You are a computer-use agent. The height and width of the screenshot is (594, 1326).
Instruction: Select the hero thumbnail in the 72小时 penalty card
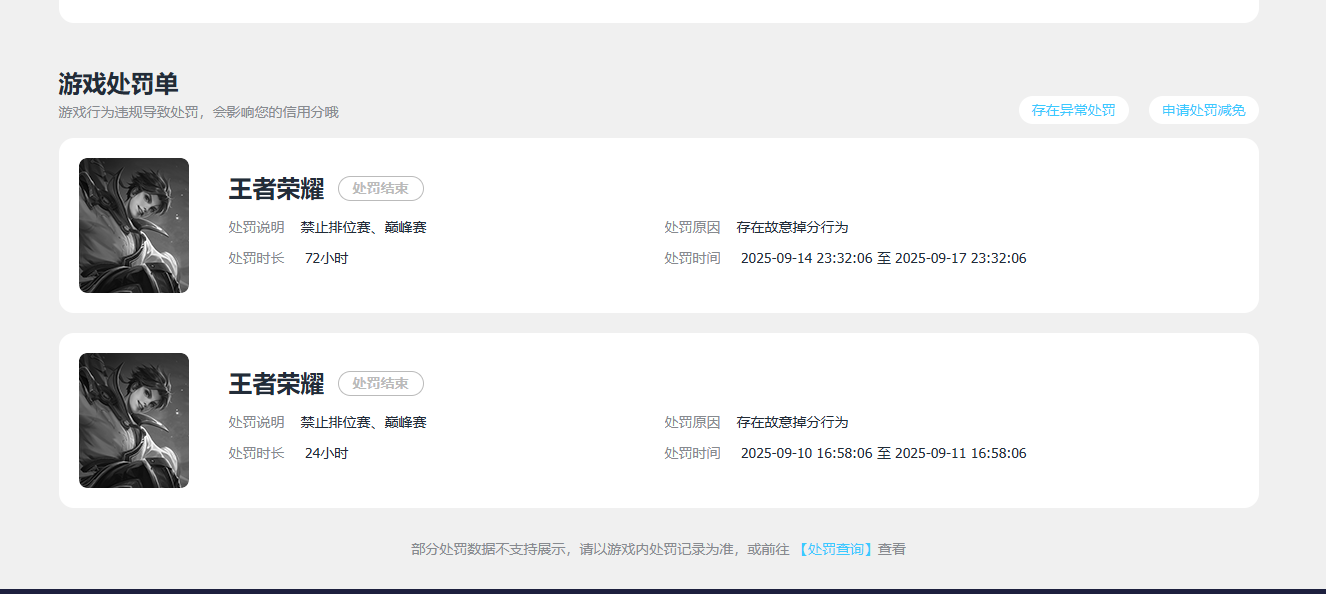tap(134, 226)
